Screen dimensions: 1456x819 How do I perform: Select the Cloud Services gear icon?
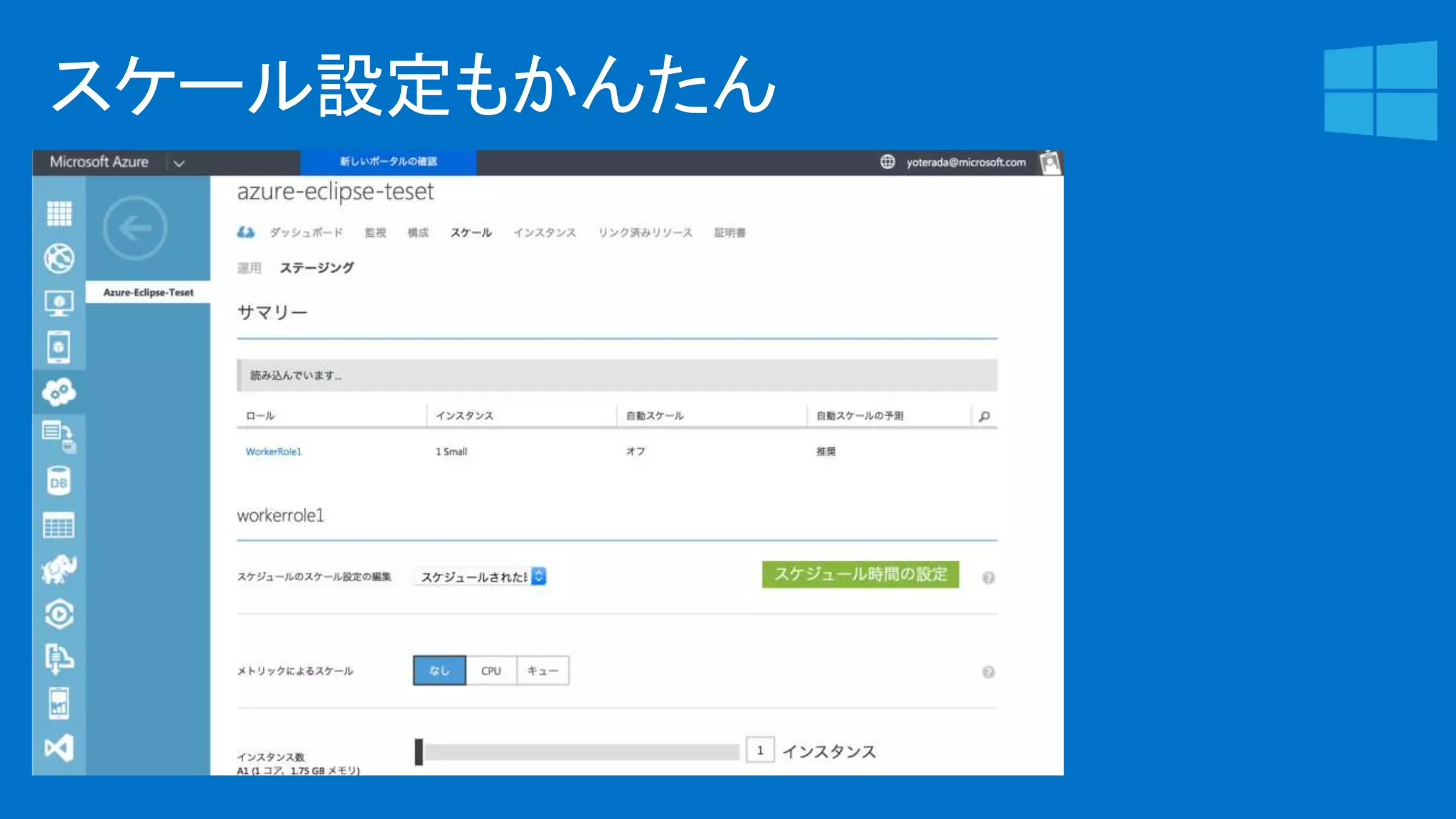coord(59,392)
